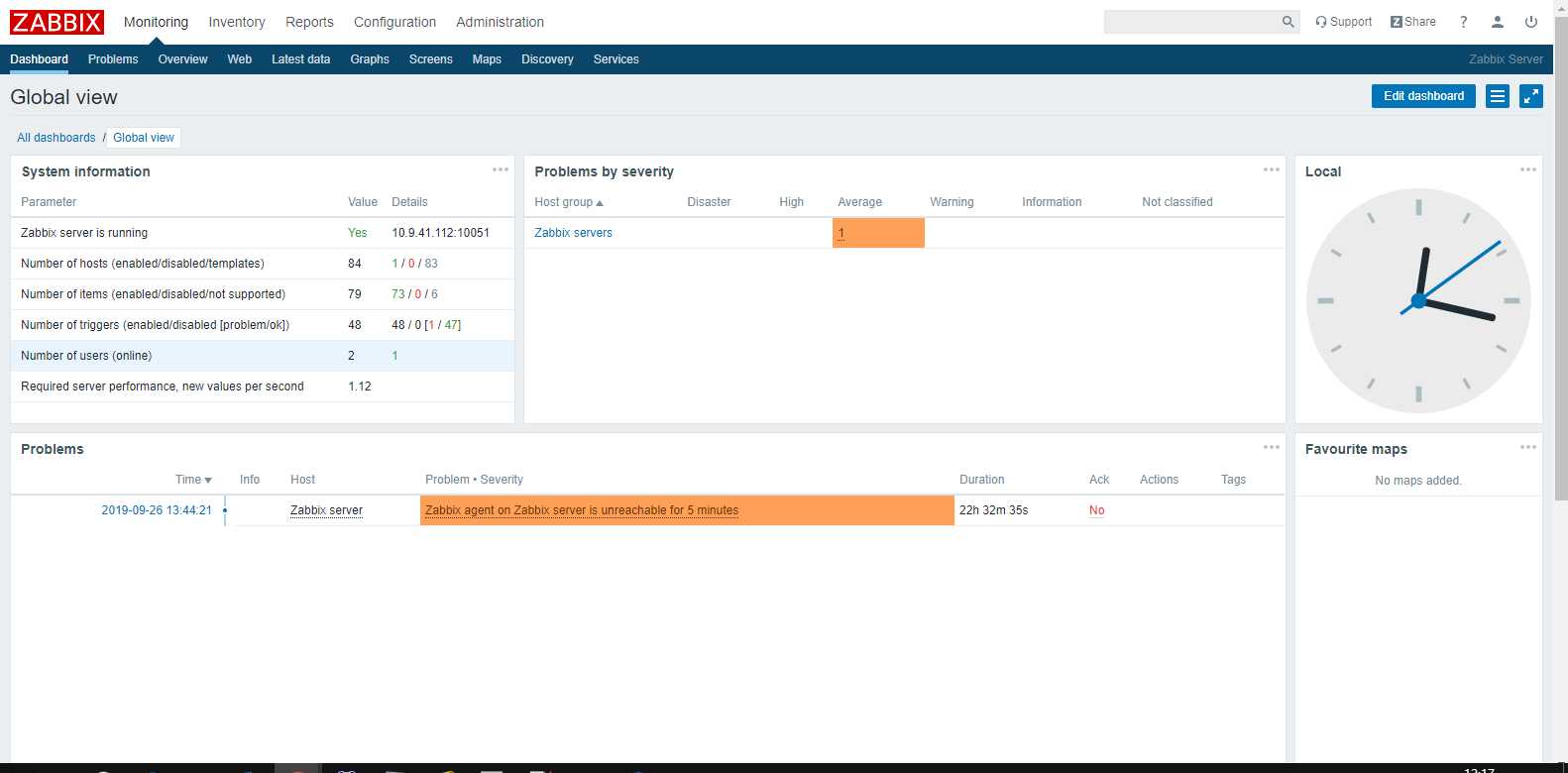Open the All dashboards breadcrumb link

56,138
